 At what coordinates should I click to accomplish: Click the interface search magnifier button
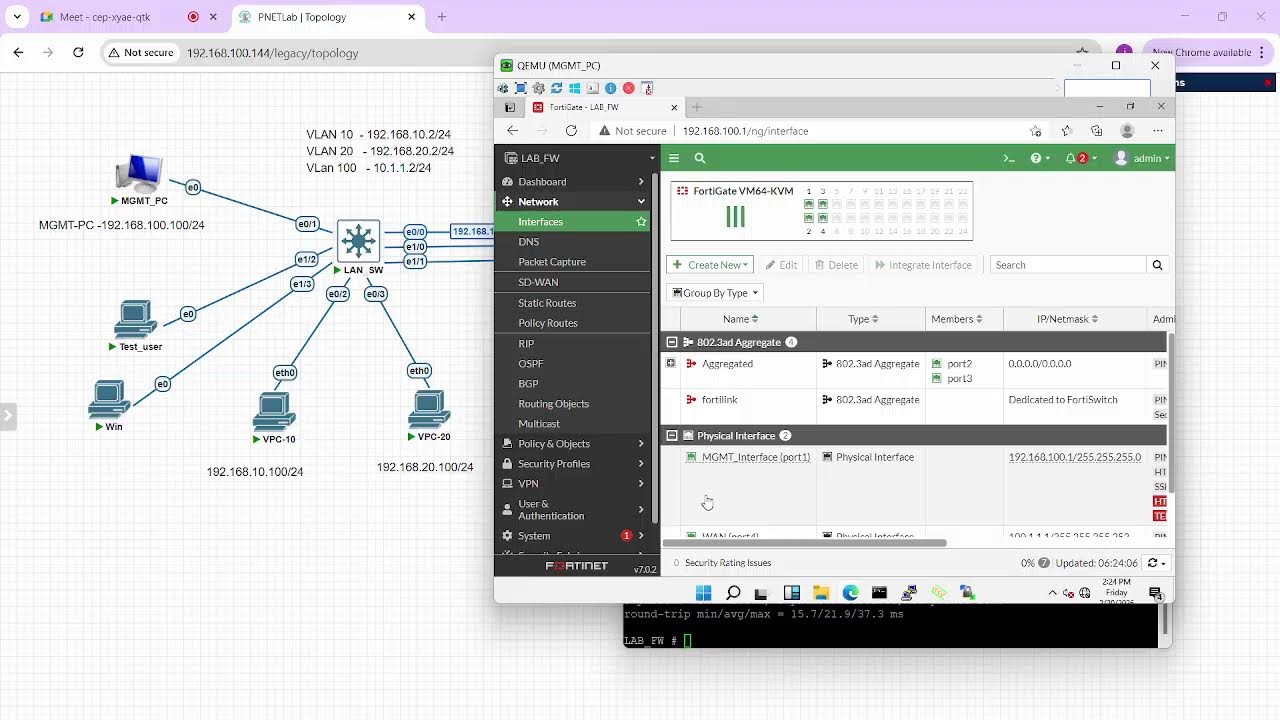(1157, 265)
